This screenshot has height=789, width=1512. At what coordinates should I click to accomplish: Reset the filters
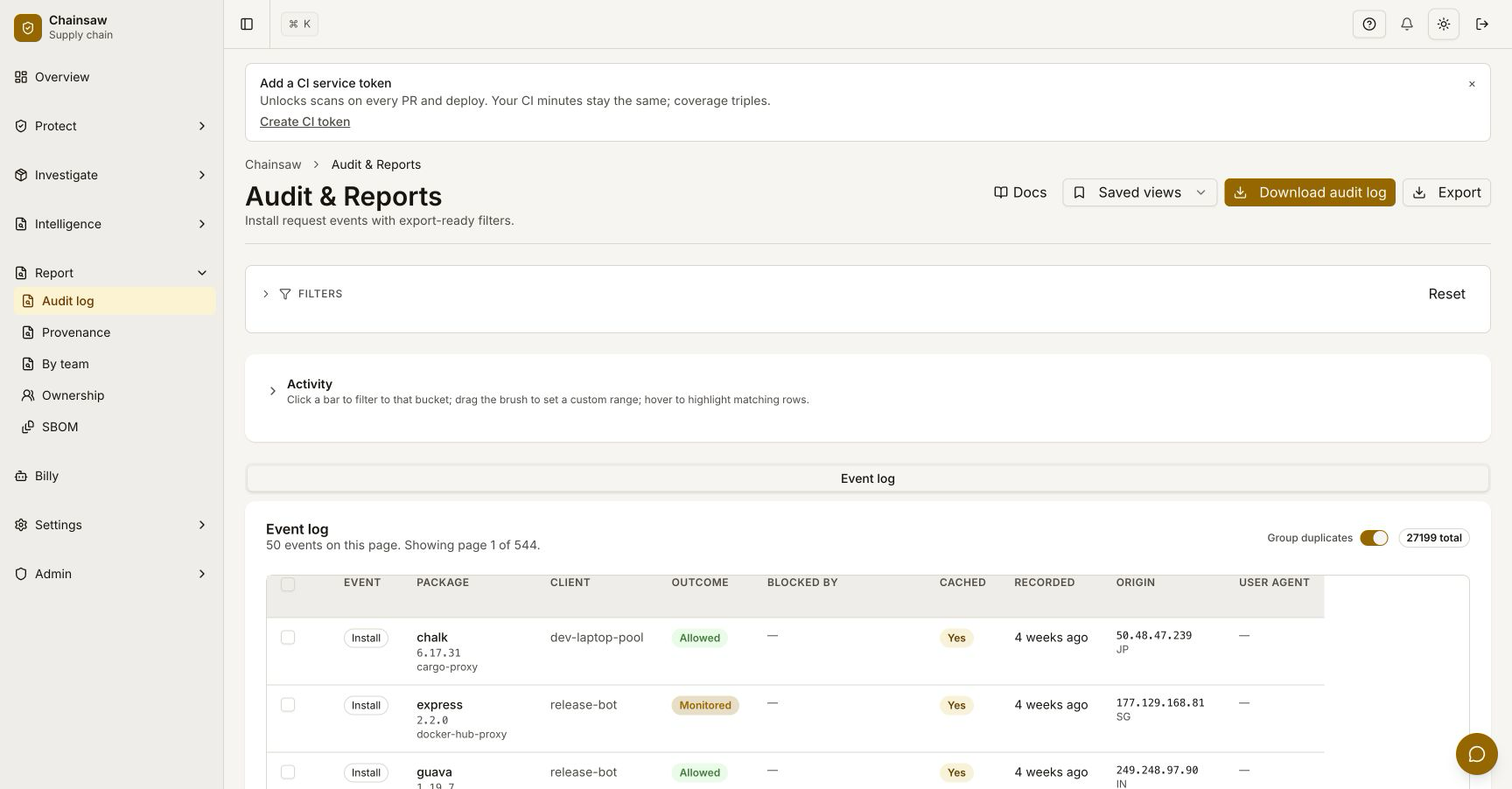point(1446,294)
